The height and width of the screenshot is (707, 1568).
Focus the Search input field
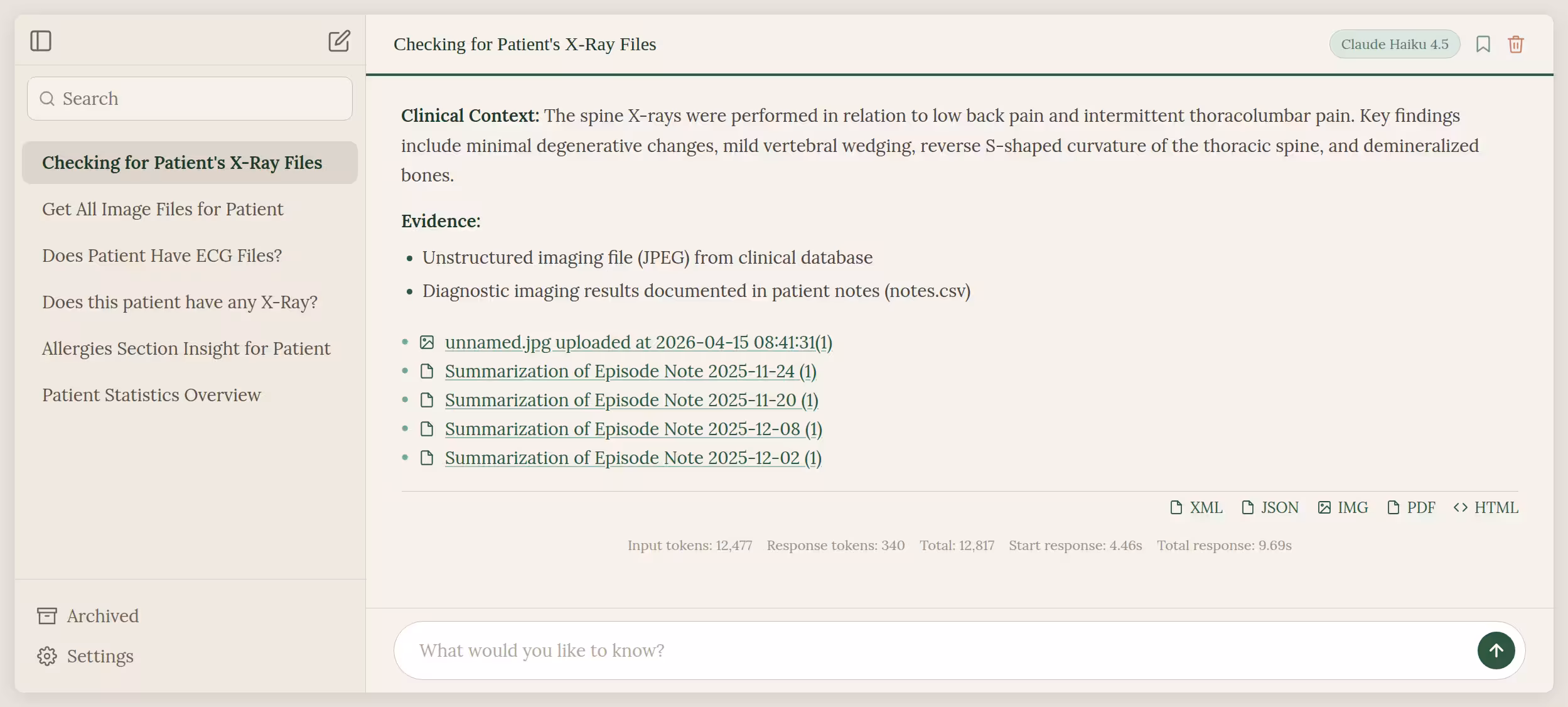click(x=190, y=99)
